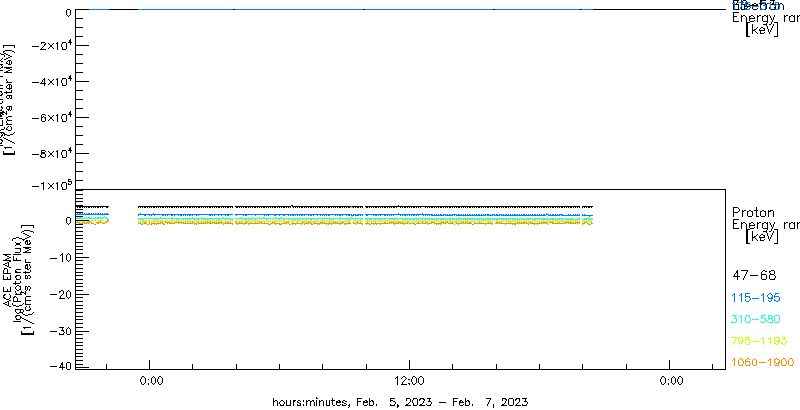Click the -40 tick at the proton plot bottom
Screen dimensions: 800x410
click(x=60, y=366)
